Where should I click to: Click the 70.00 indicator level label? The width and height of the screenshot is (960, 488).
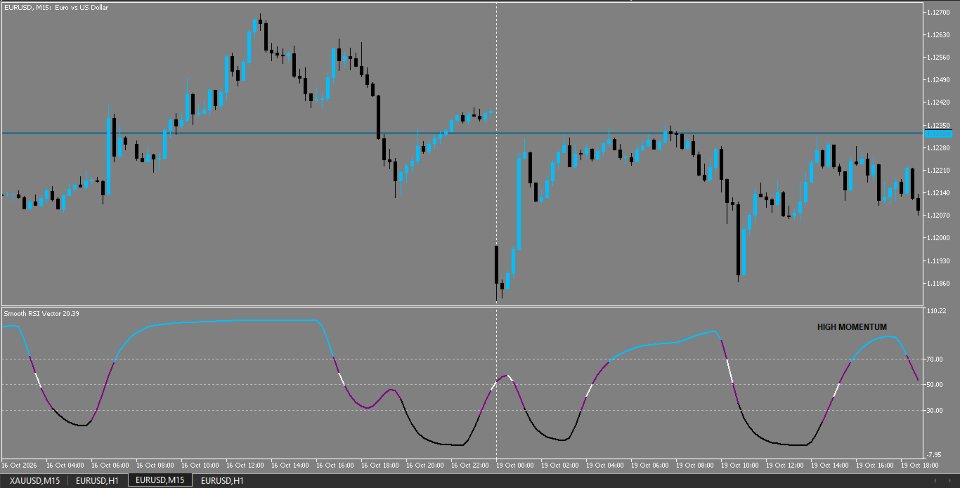(x=935, y=359)
